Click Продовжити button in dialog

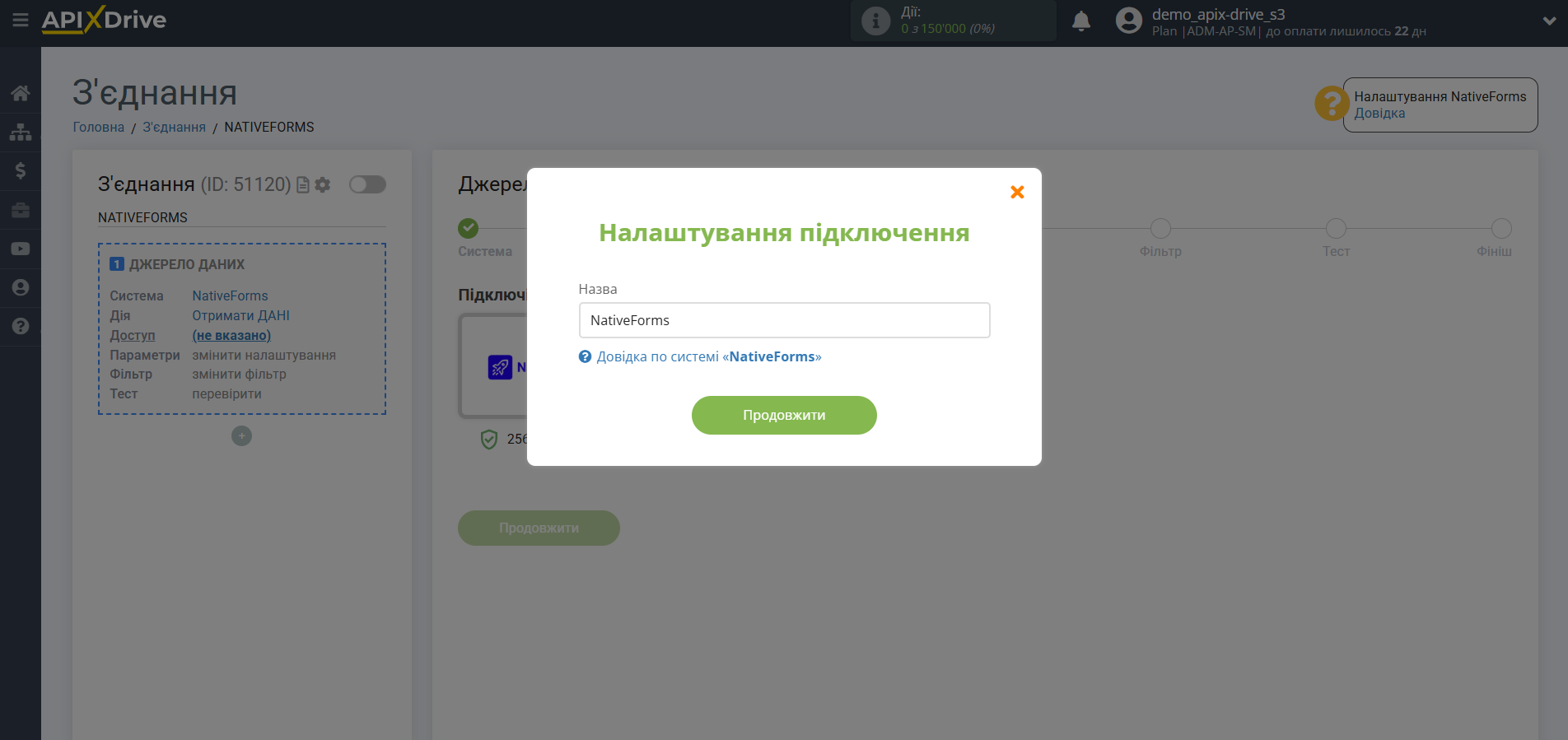click(x=784, y=415)
